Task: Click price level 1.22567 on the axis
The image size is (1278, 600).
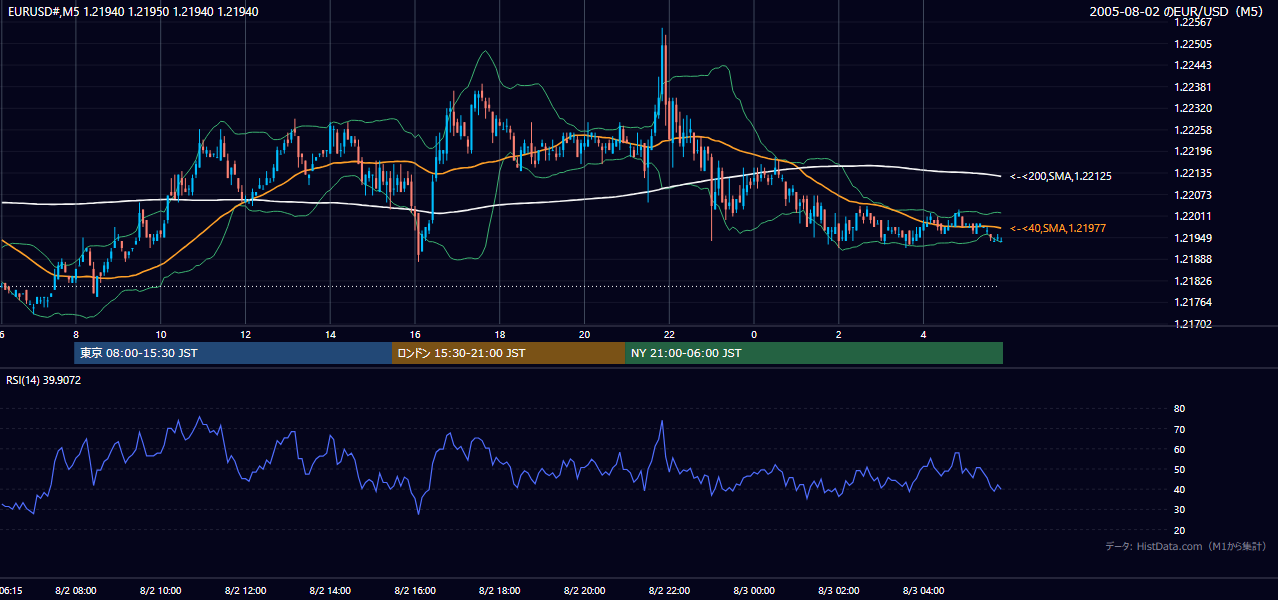Action: [1193, 22]
